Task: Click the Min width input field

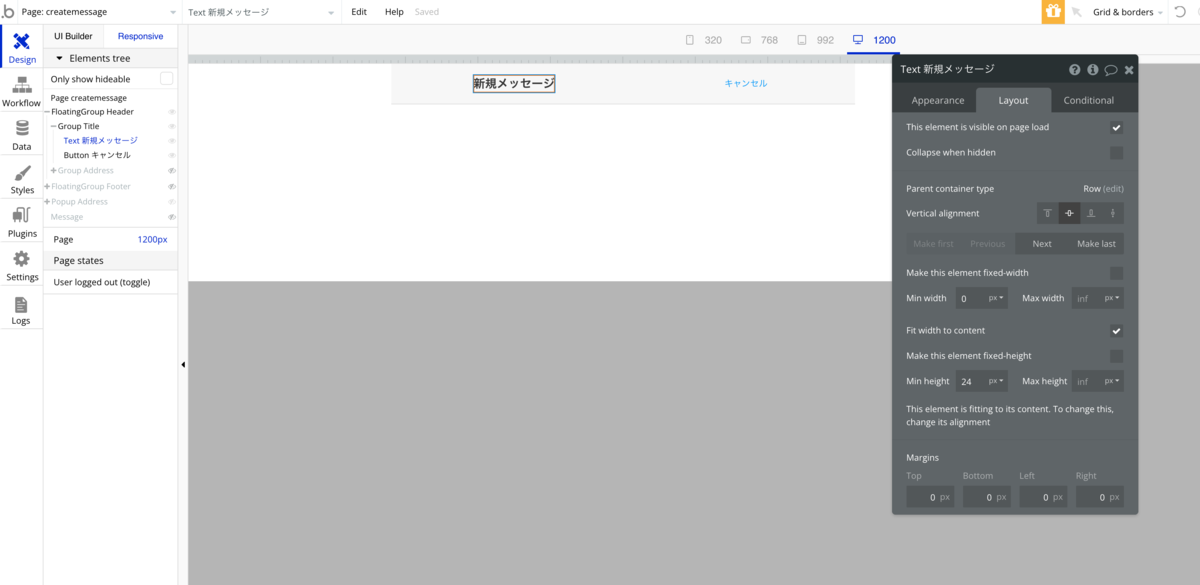Action: click(970, 298)
